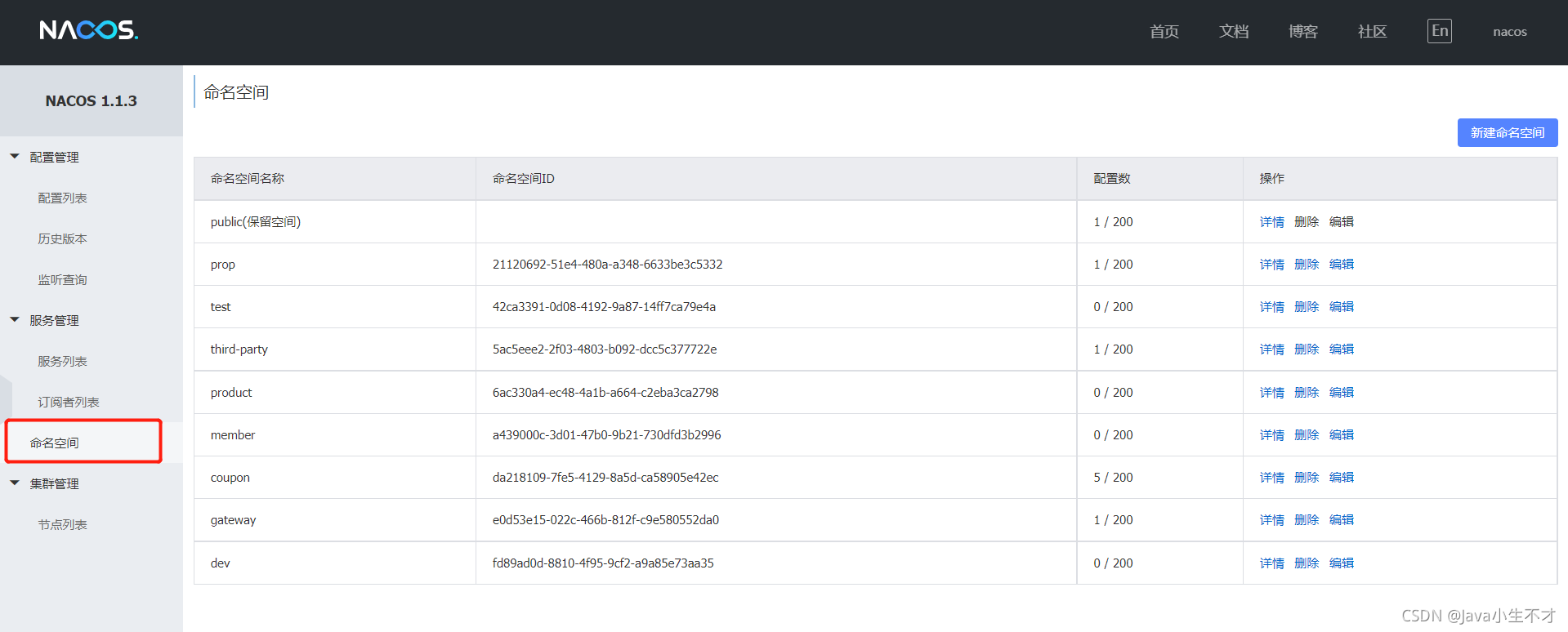Open 博客 in top navigation
Screen dimensions: 1568x632
pyautogui.click(x=1303, y=31)
